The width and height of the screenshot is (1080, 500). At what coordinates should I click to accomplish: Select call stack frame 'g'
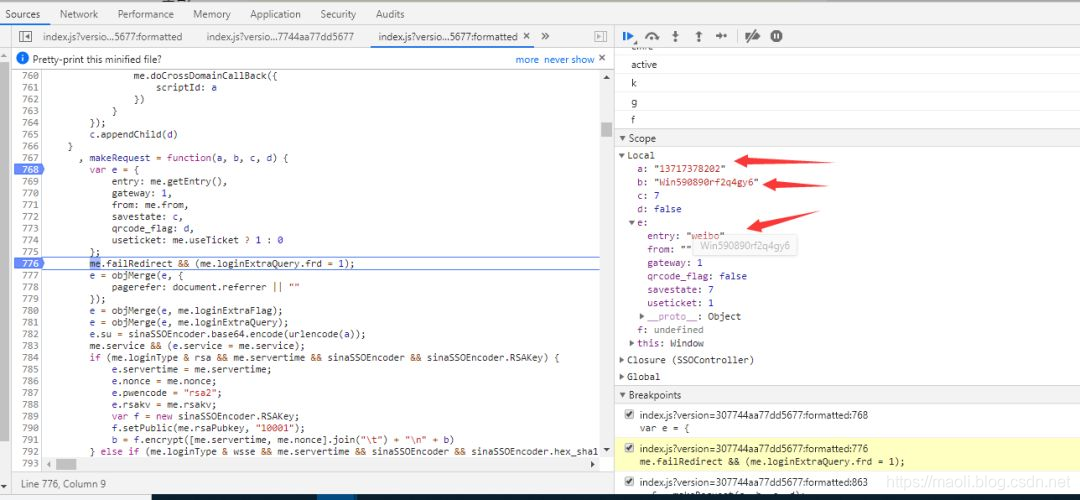(x=634, y=102)
